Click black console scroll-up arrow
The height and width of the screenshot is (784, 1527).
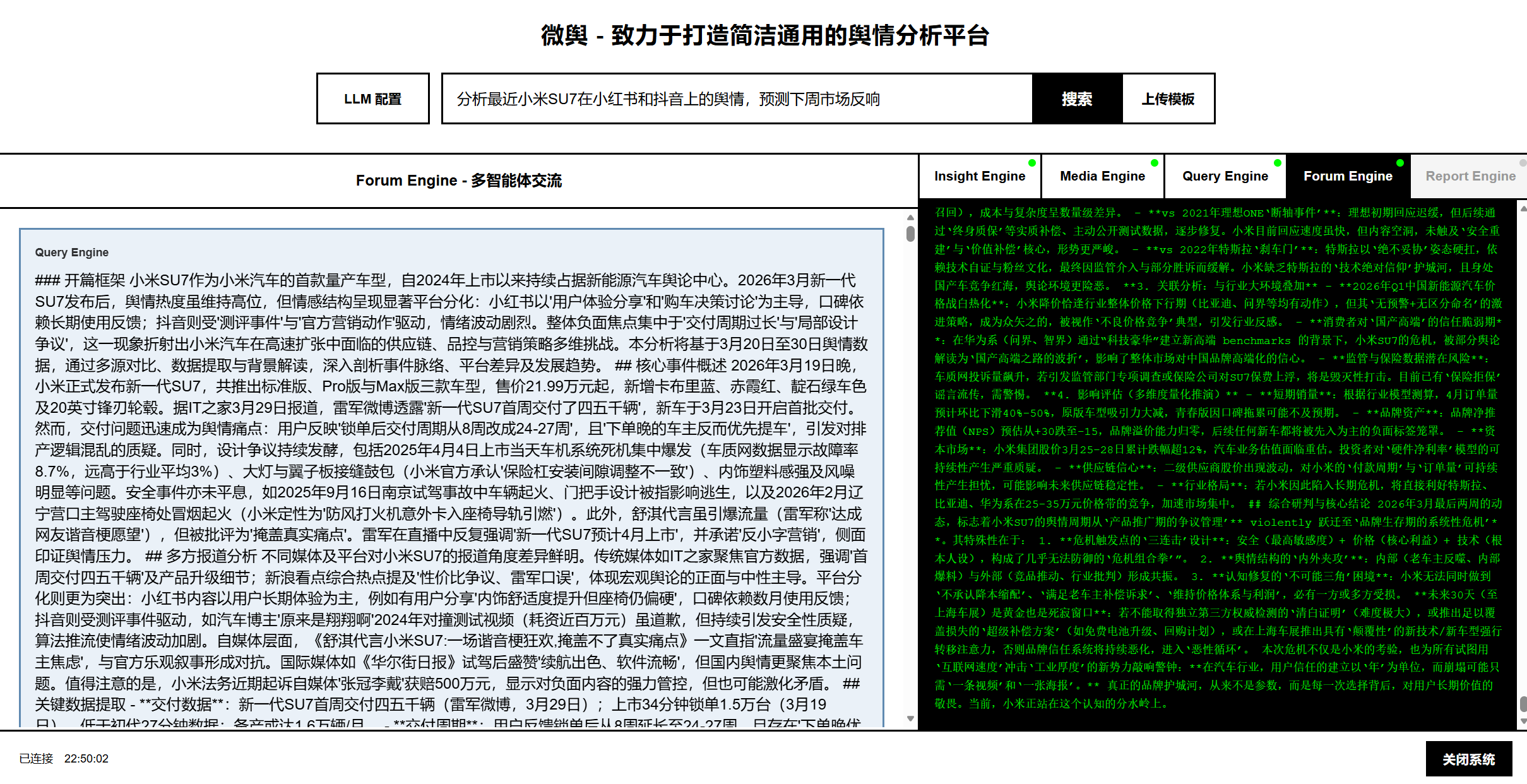(1523, 208)
